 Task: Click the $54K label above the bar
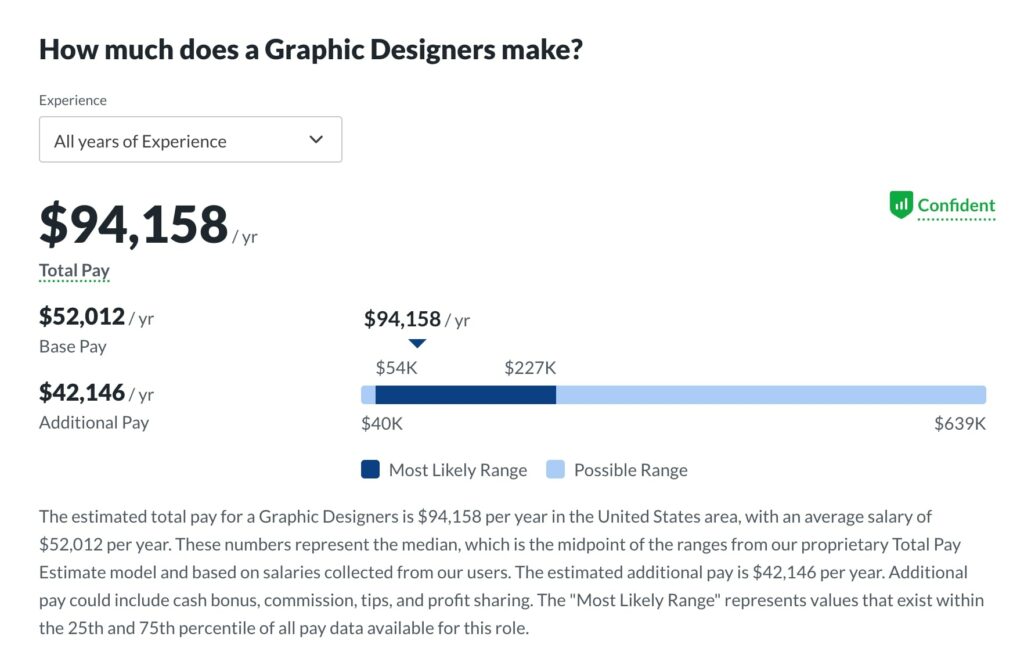(x=396, y=367)
